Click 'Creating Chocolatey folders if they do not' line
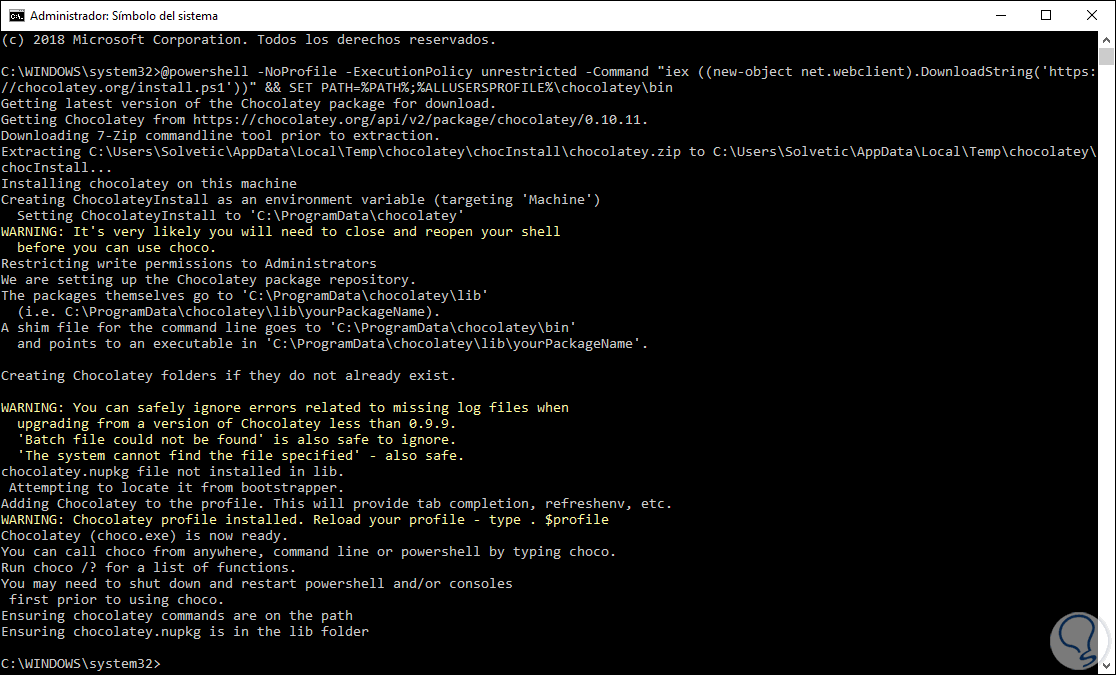 (228, 376)
